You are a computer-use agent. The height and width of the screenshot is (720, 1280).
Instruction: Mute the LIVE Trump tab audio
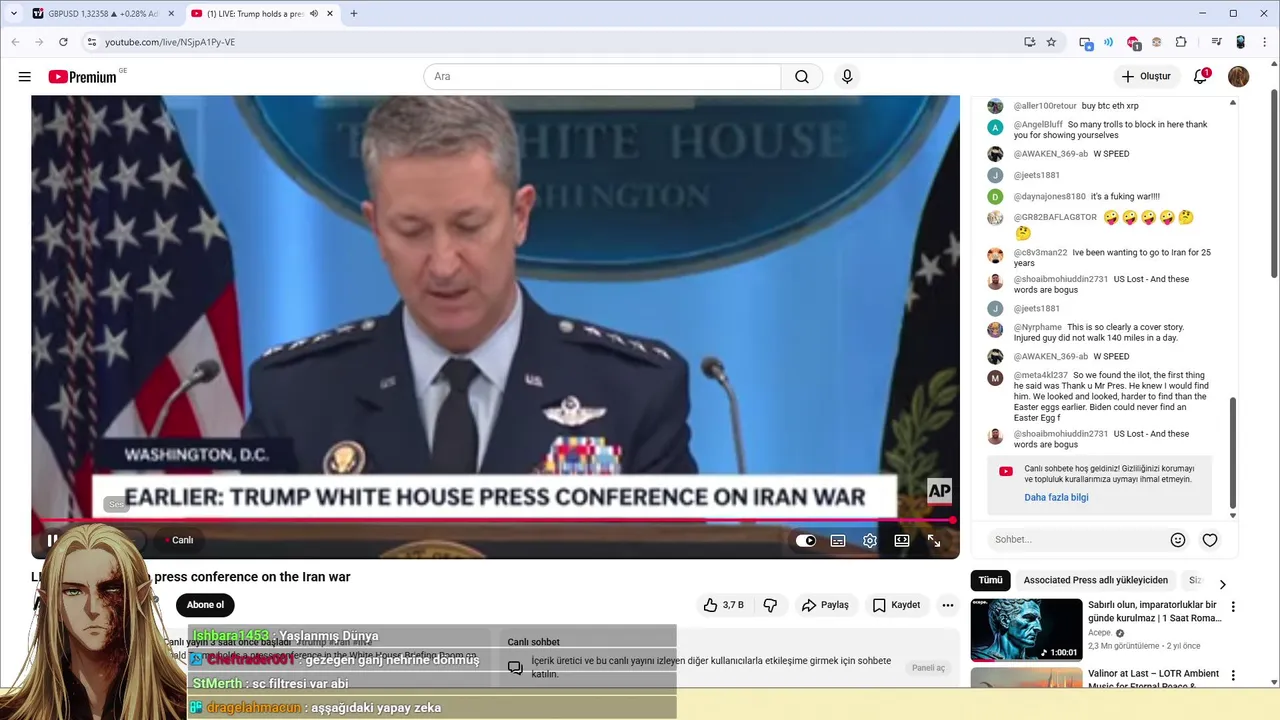point(314,14)
